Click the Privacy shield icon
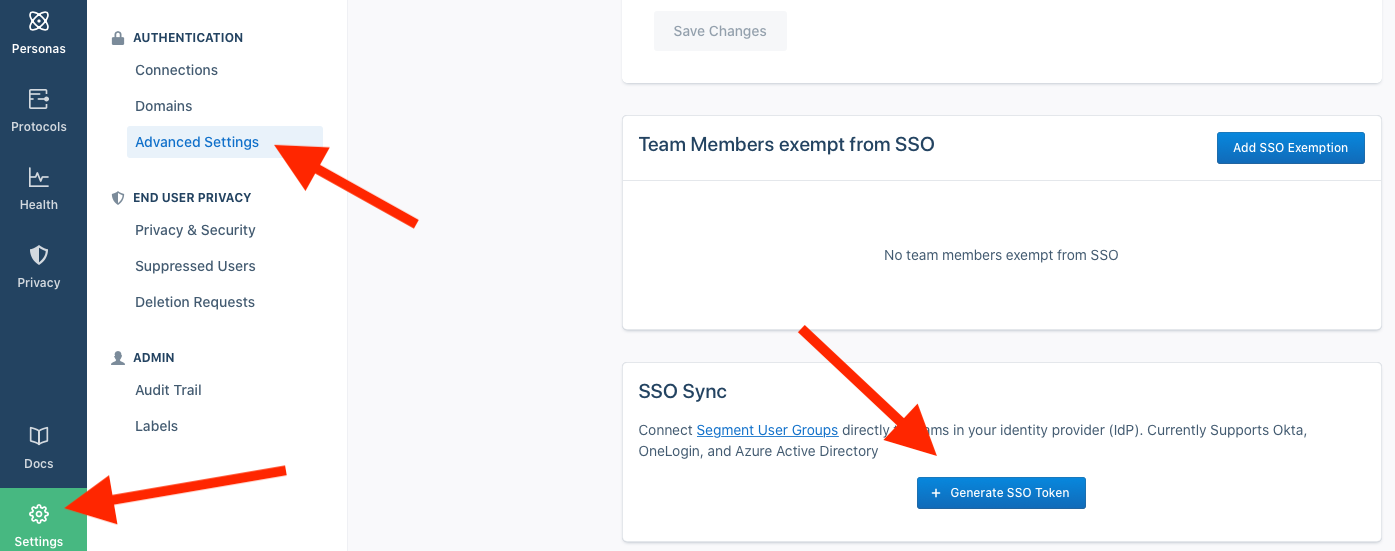1395x551 pixels. tap(39, 255)
